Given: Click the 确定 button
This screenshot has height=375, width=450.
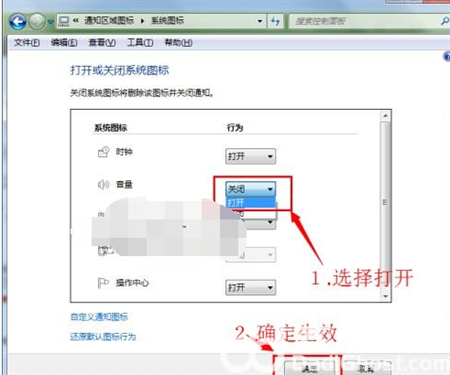Looking at the screenshot, I should (x=309, y=369).
